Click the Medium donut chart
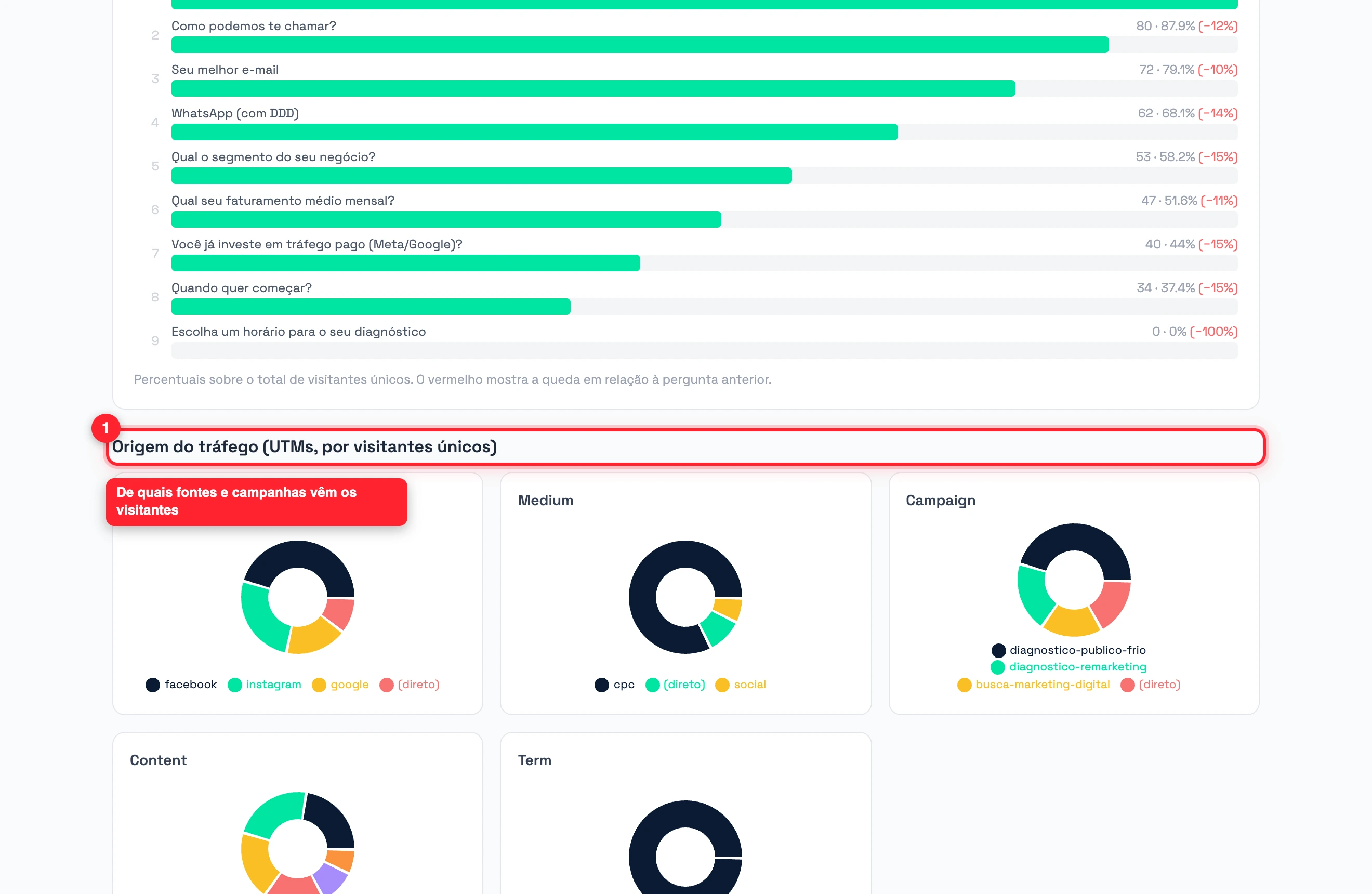This screenshot has width=1372, height=894. point(685,597)
